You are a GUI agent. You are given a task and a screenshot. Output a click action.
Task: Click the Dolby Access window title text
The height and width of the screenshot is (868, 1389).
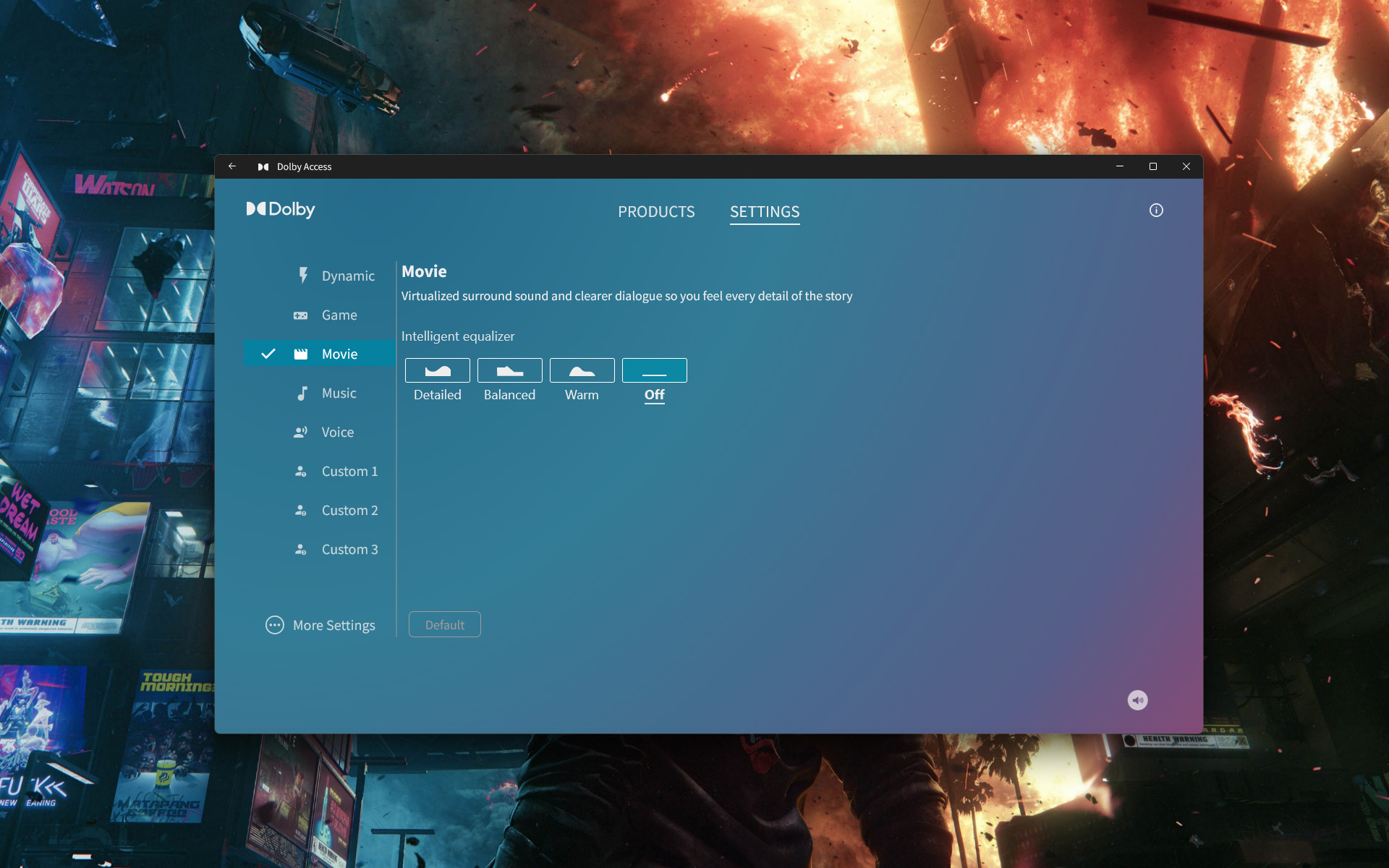(x=305, y=167)
